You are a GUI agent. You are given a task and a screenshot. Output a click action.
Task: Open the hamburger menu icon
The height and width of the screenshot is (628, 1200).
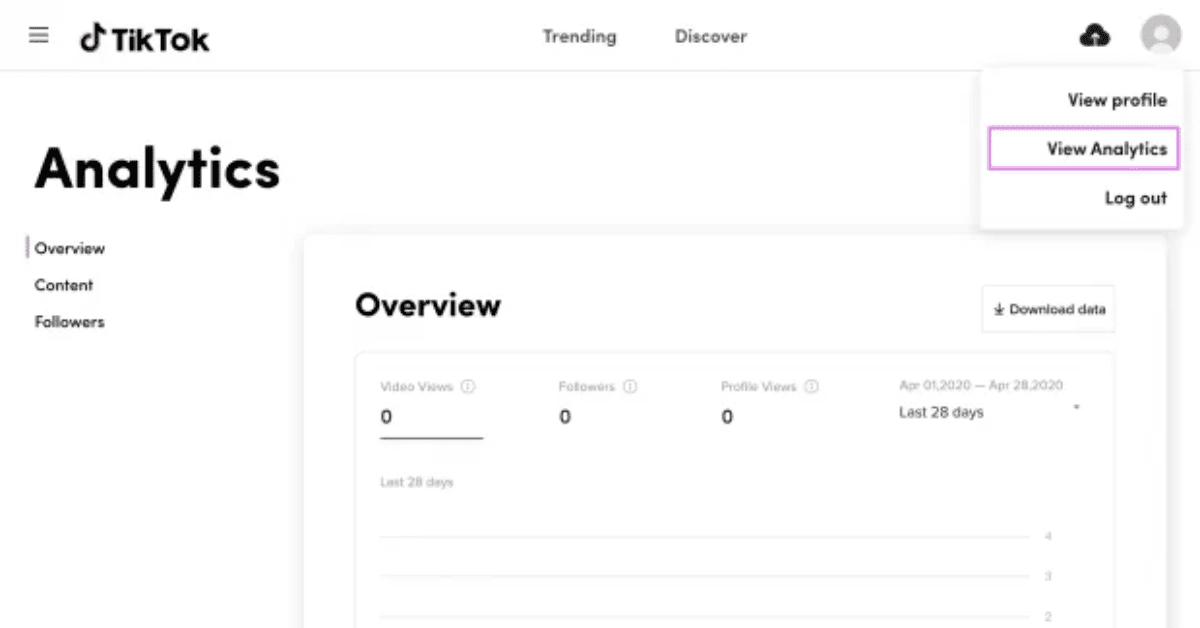click(x=39, y=36)
